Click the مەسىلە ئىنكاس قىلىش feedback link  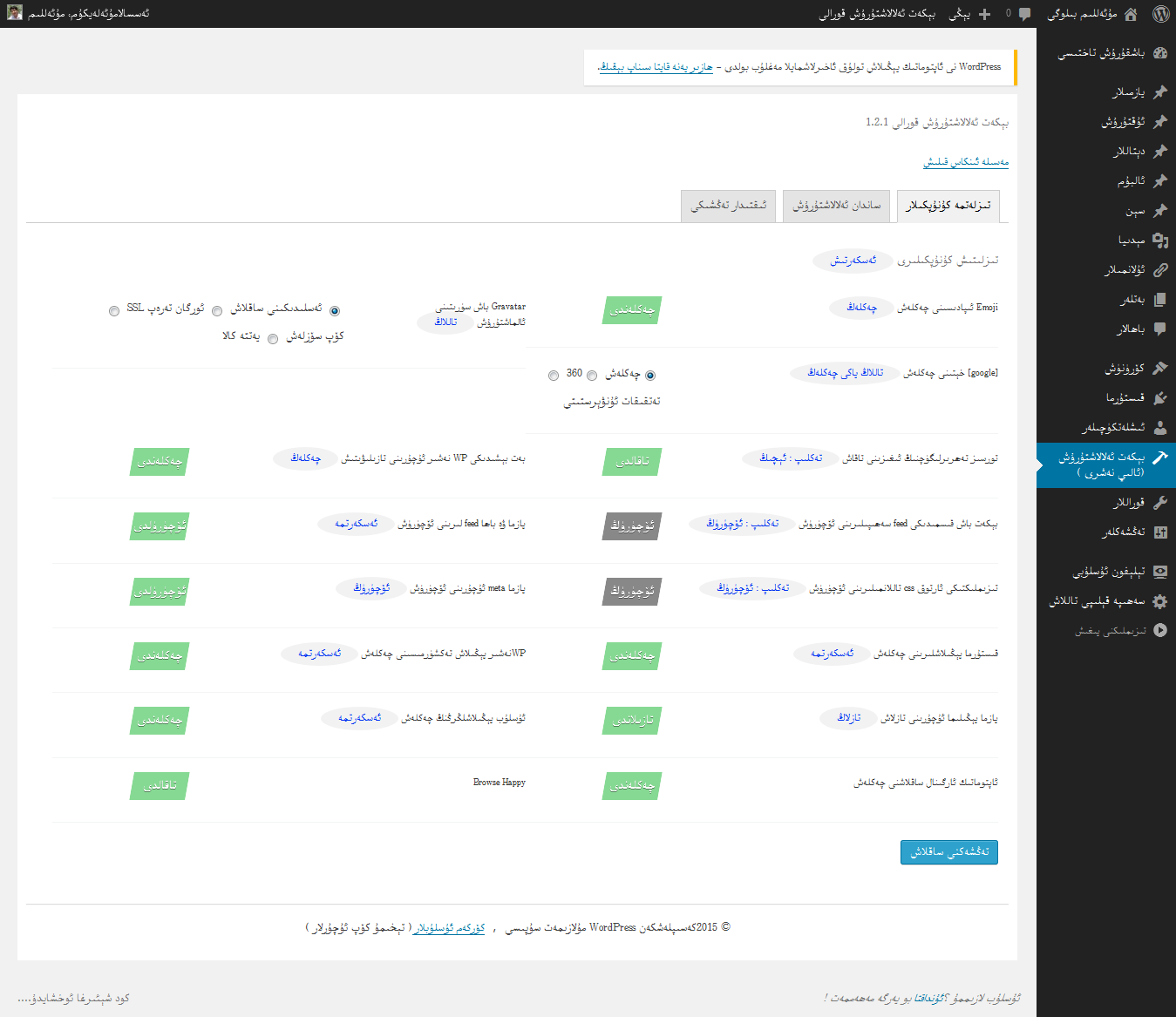(x=965, y=162)
